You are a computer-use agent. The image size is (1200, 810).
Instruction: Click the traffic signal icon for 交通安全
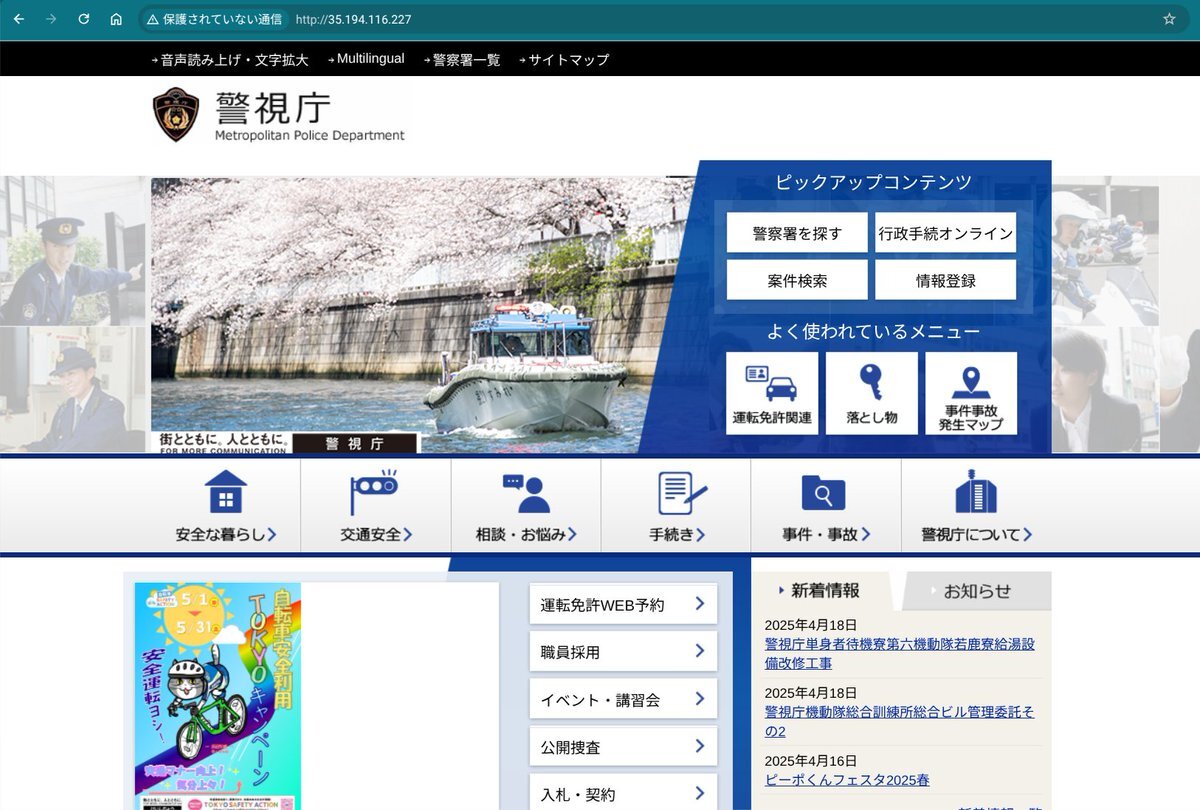tap(374, 492)
